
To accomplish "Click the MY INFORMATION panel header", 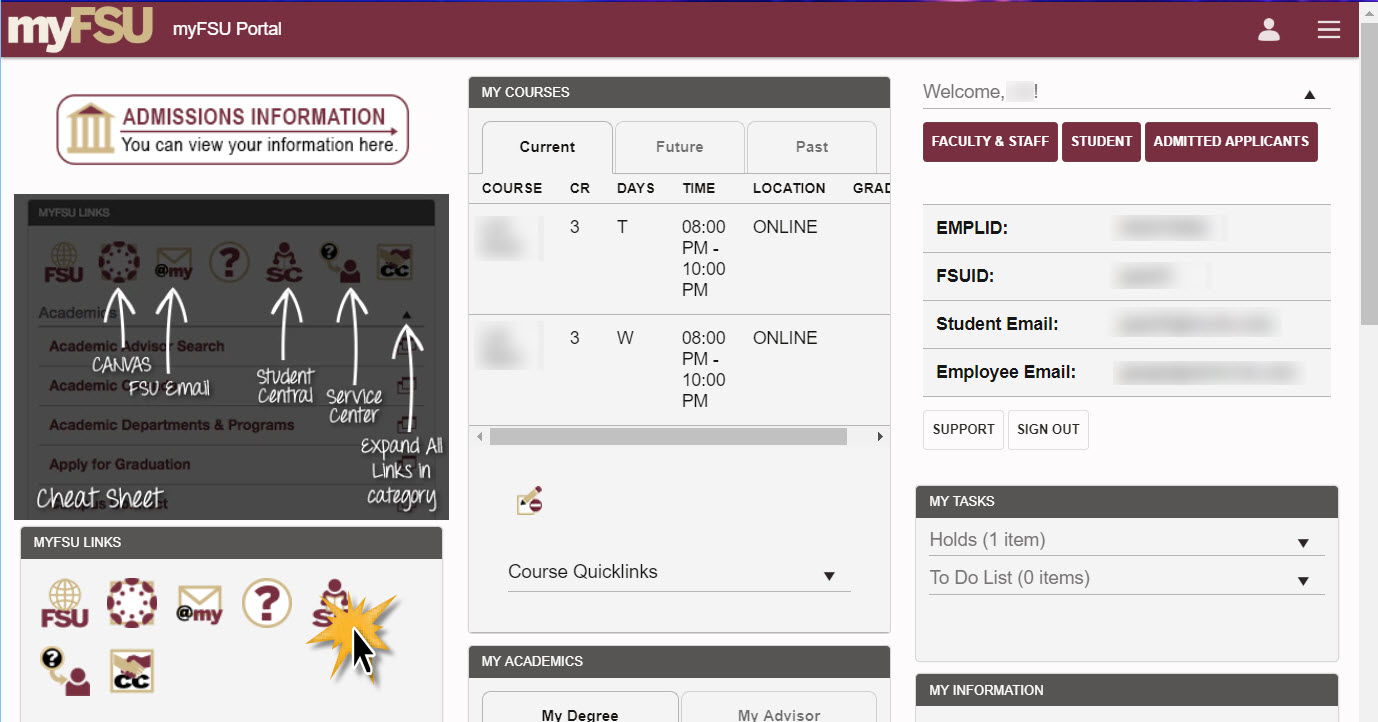I will pos(1126,690).
